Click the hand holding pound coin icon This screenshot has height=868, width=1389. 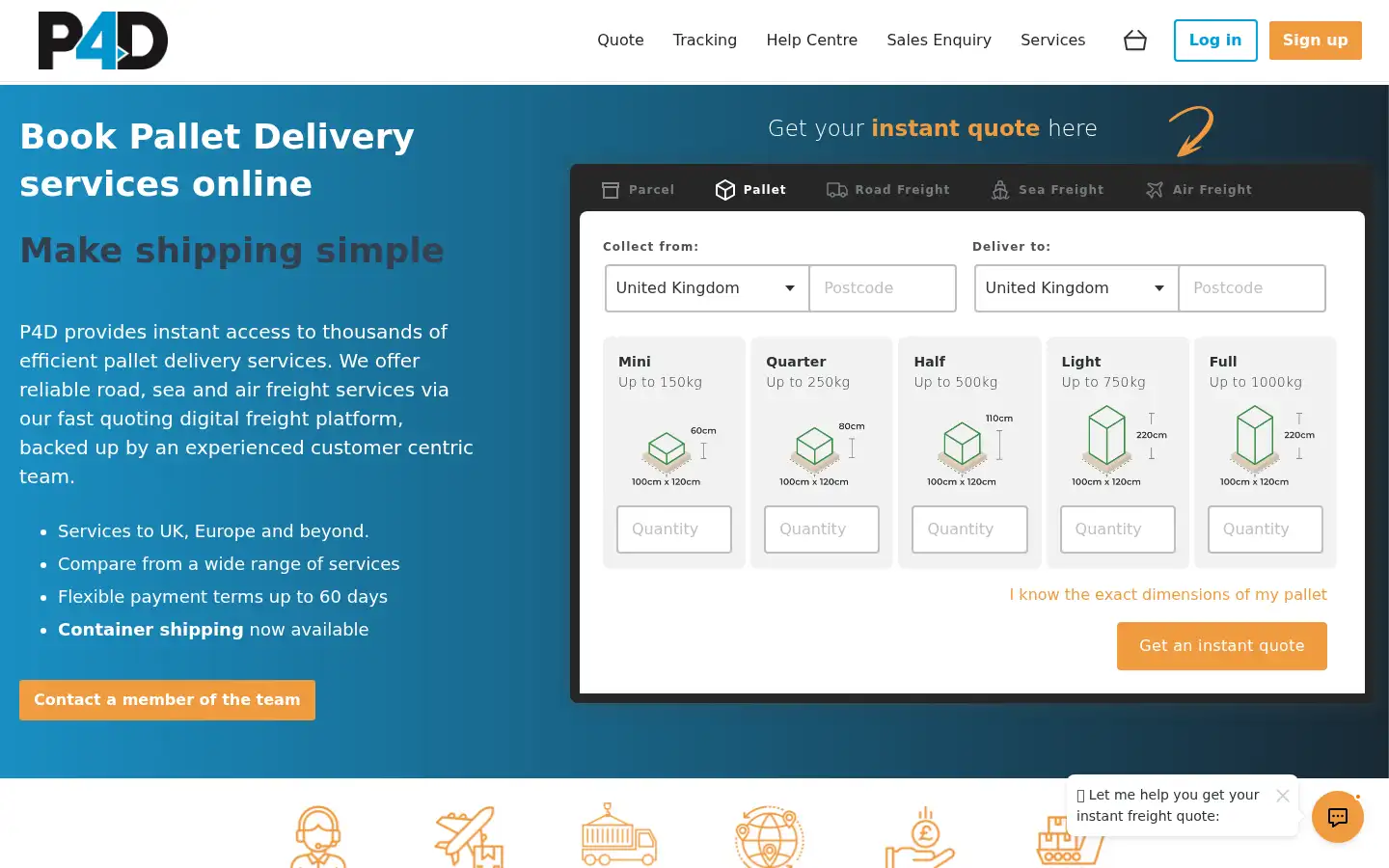click(920, 837)
